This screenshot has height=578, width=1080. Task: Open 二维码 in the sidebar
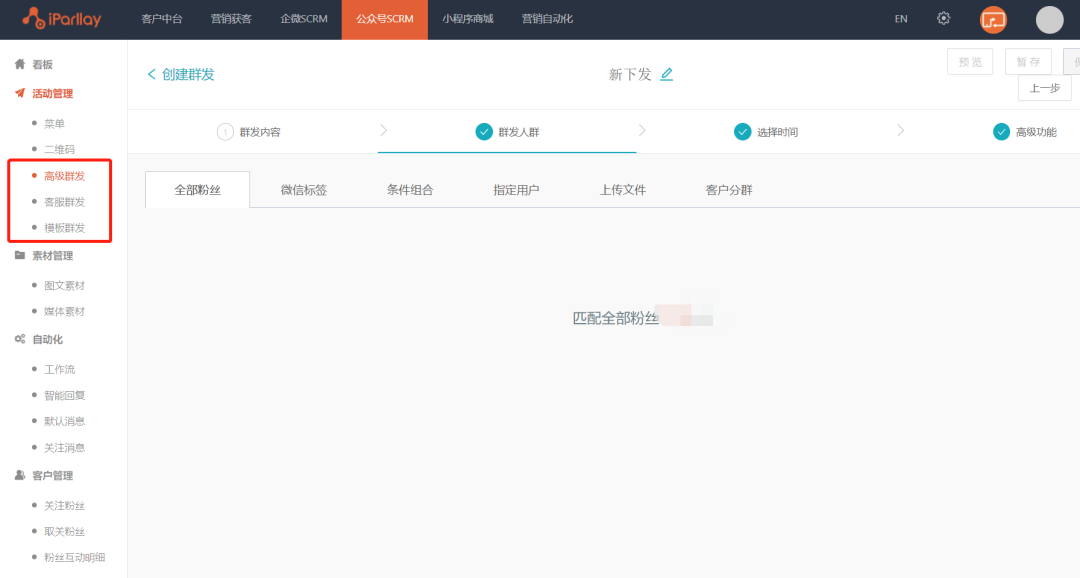pyautogui.click(x=59, y=149)
